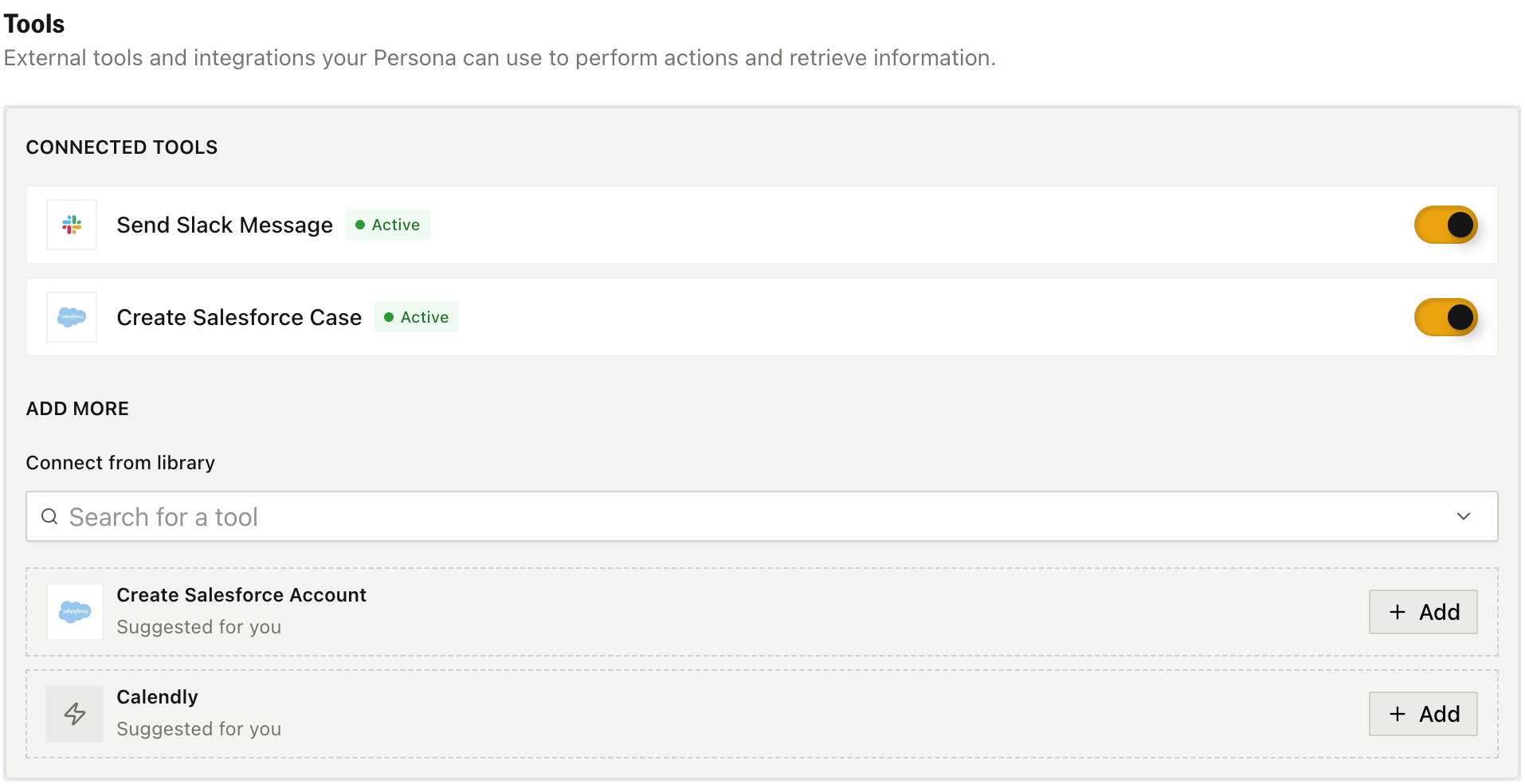Add the Calendly tool
The image size is (1525, 784).
(1423, 714)
